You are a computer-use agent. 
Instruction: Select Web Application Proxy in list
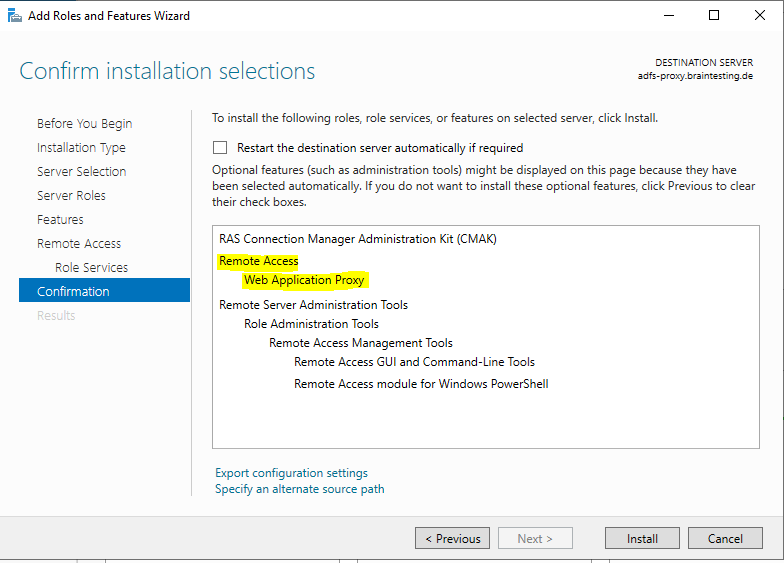pos(304,280)
